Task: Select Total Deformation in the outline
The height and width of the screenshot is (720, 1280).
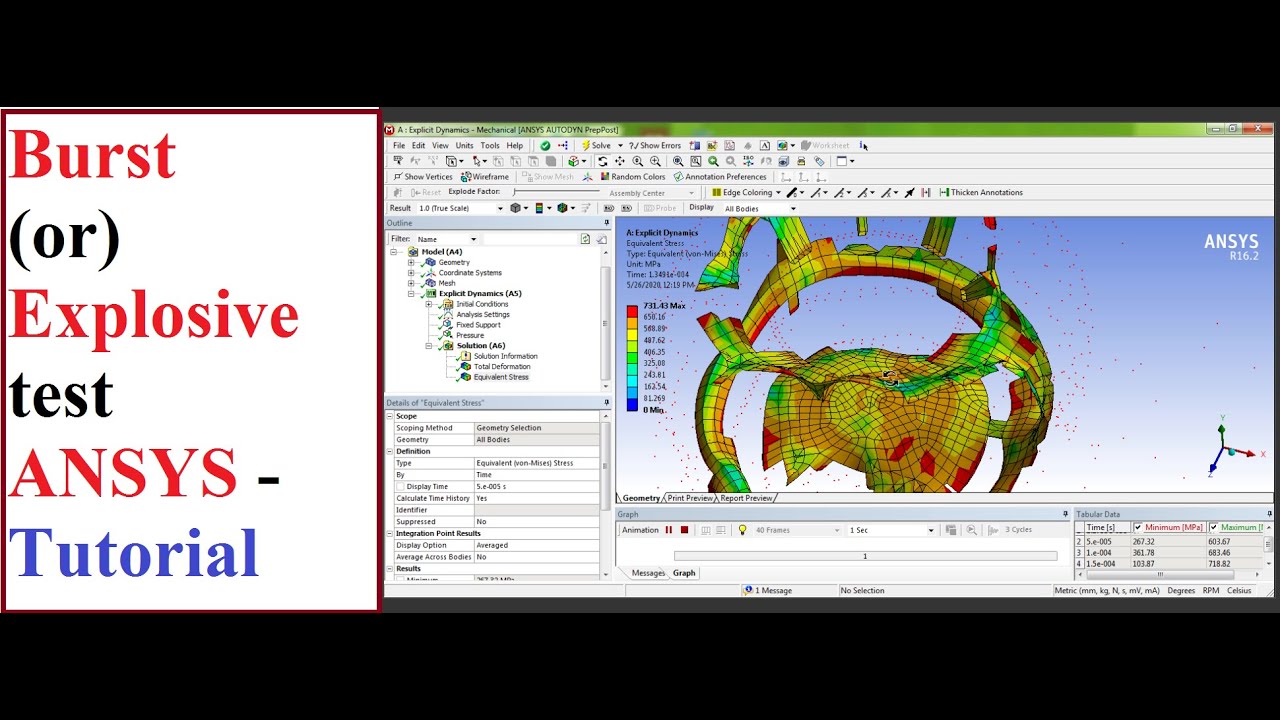Action: [502, 367]
